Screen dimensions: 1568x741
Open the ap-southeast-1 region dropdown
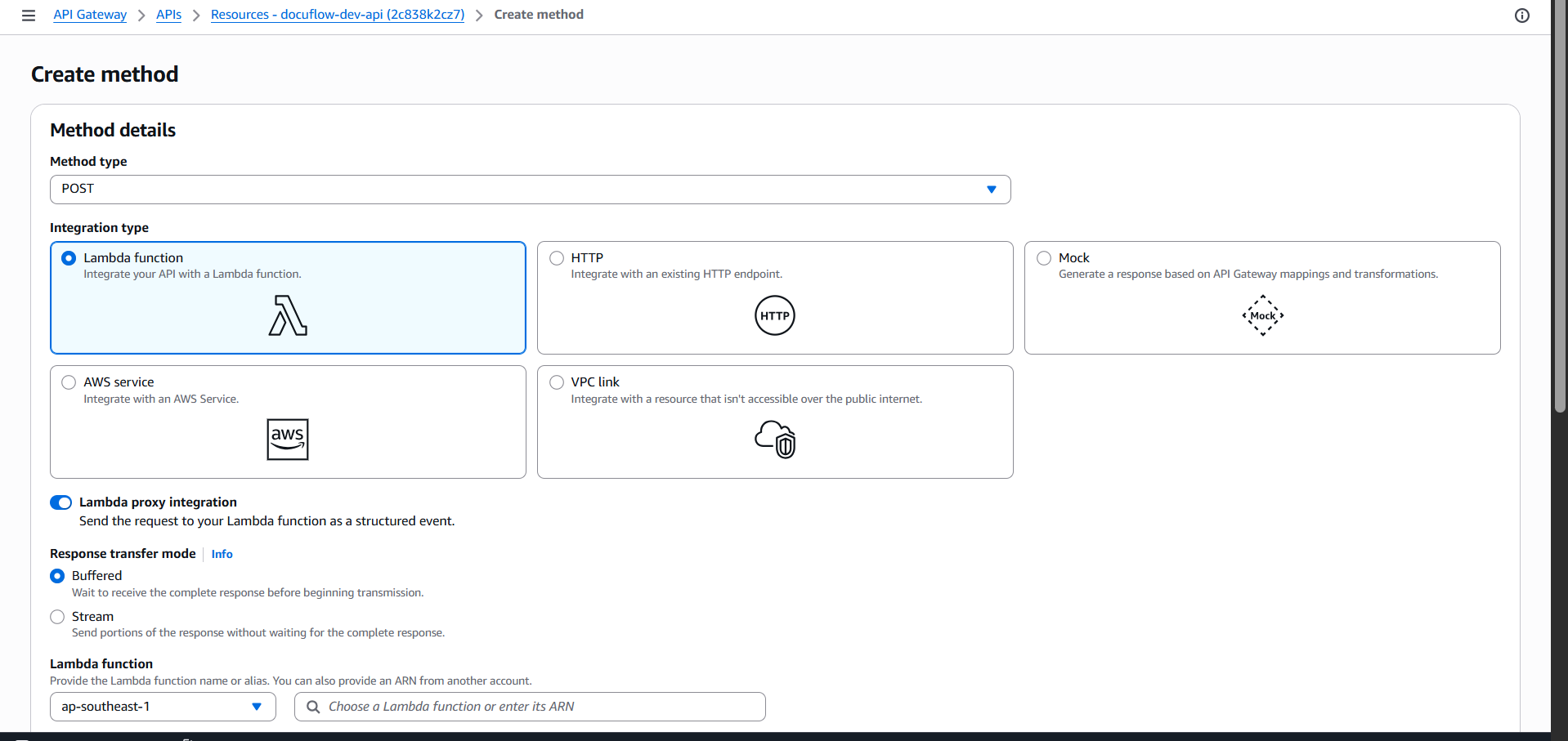click(x=163, y=707)
